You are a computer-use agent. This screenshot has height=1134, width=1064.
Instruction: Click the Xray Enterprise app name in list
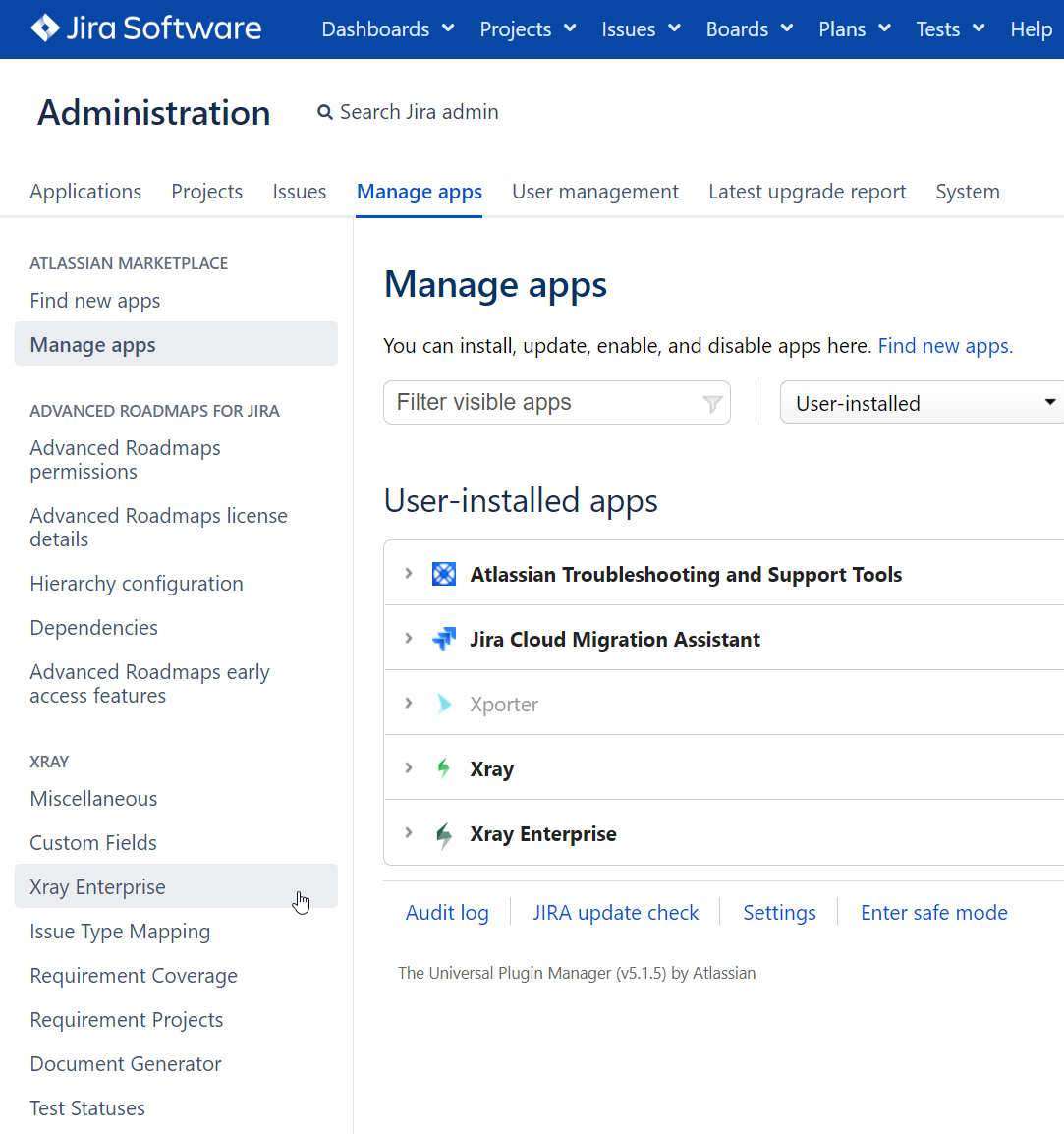click(543, 834)
